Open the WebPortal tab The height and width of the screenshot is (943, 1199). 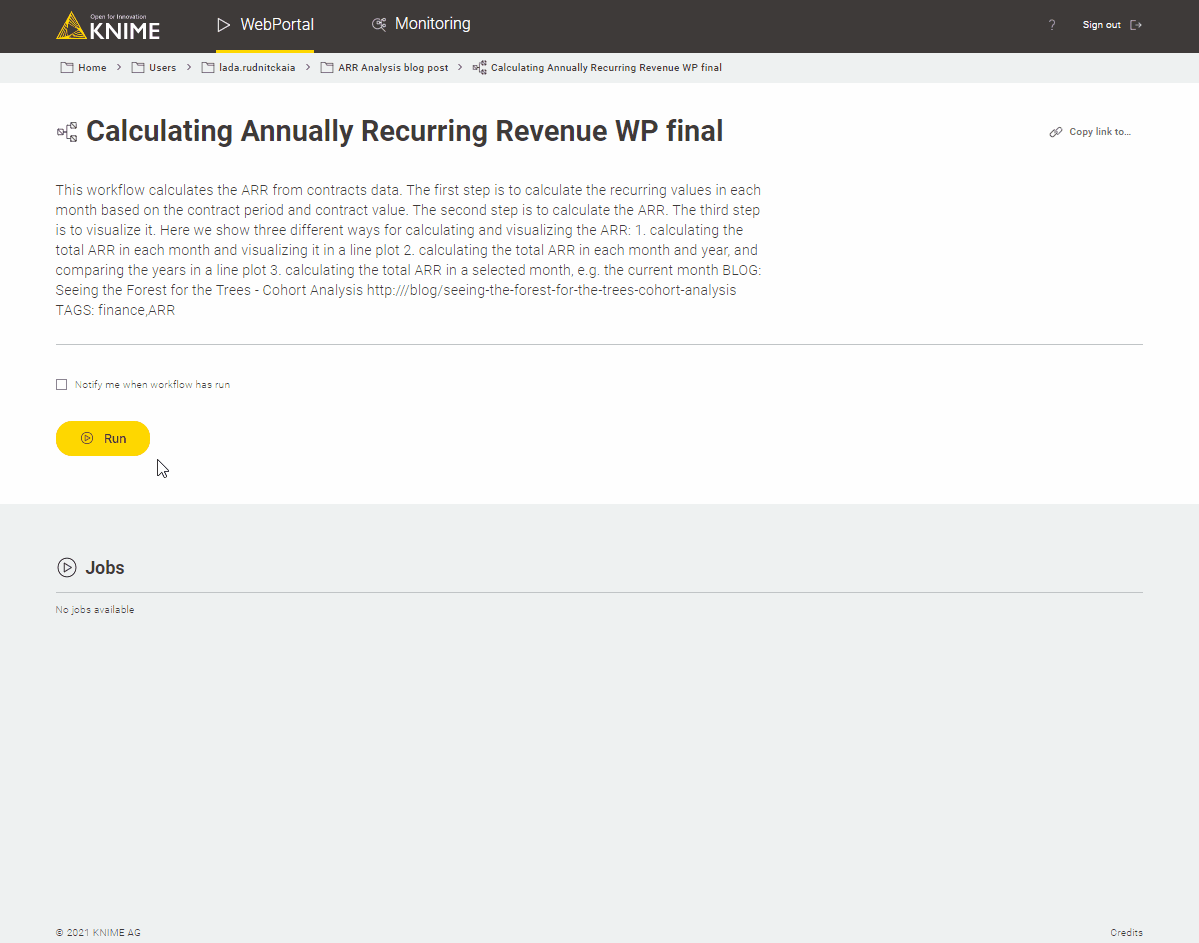coord(265,24)
